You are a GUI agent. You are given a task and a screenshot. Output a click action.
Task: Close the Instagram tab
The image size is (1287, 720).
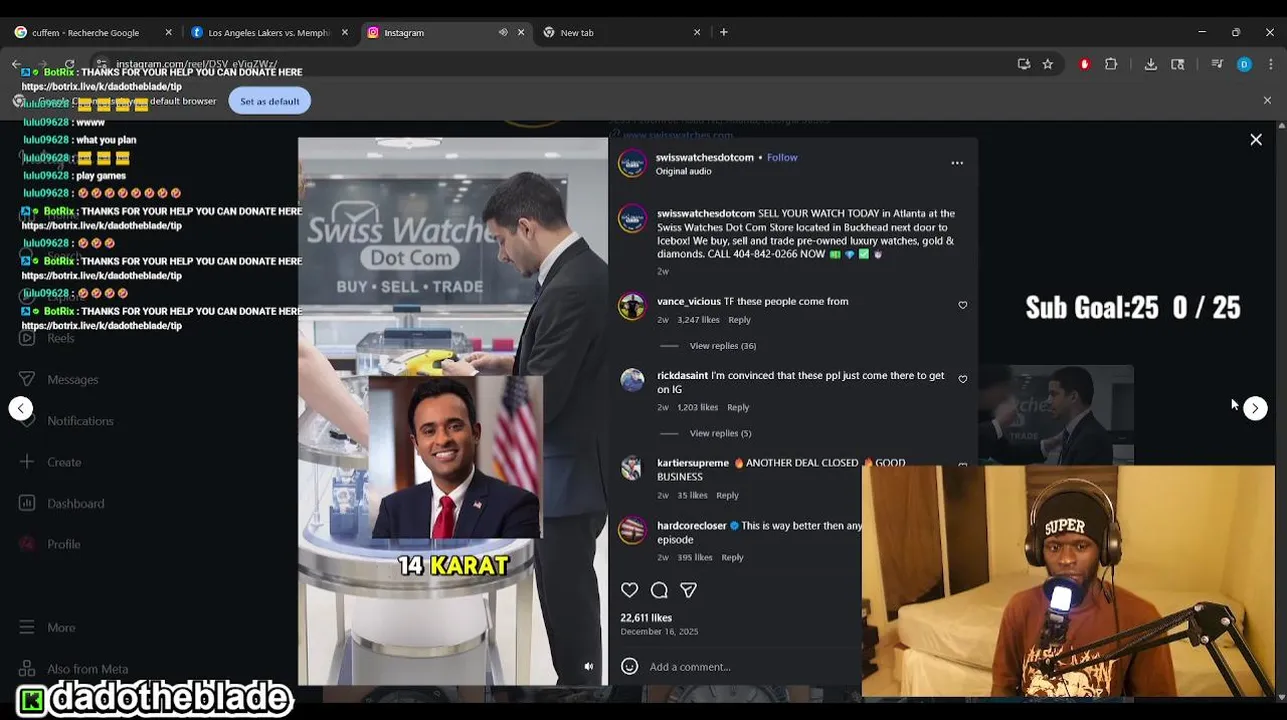click(x=521, y=32)
